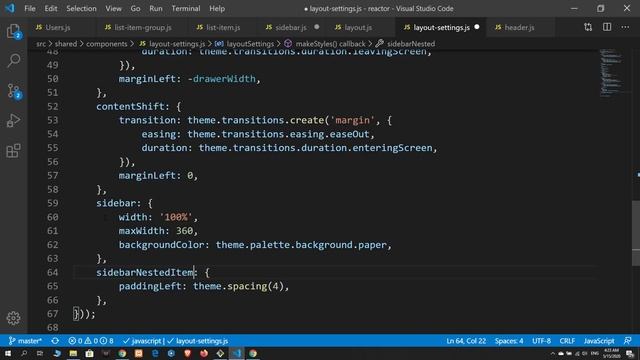Change the UTF-8 encoding setting
This screenshot has height=360, width=640.
click(x=542, y=341)
